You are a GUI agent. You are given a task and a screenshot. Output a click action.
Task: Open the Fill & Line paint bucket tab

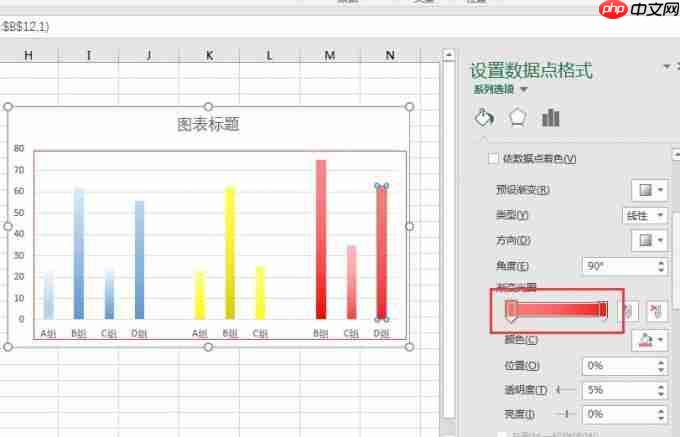click(x=484, y=117)
